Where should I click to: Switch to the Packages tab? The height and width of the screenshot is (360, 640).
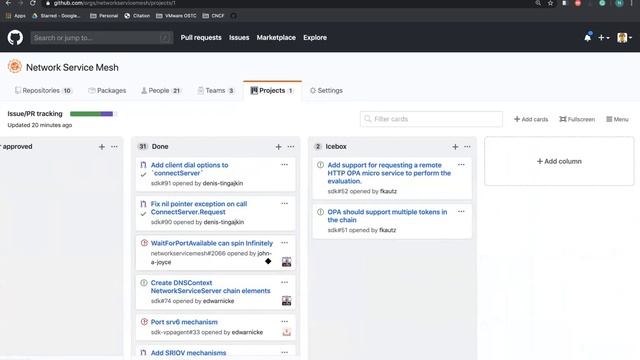coord(107,91)
